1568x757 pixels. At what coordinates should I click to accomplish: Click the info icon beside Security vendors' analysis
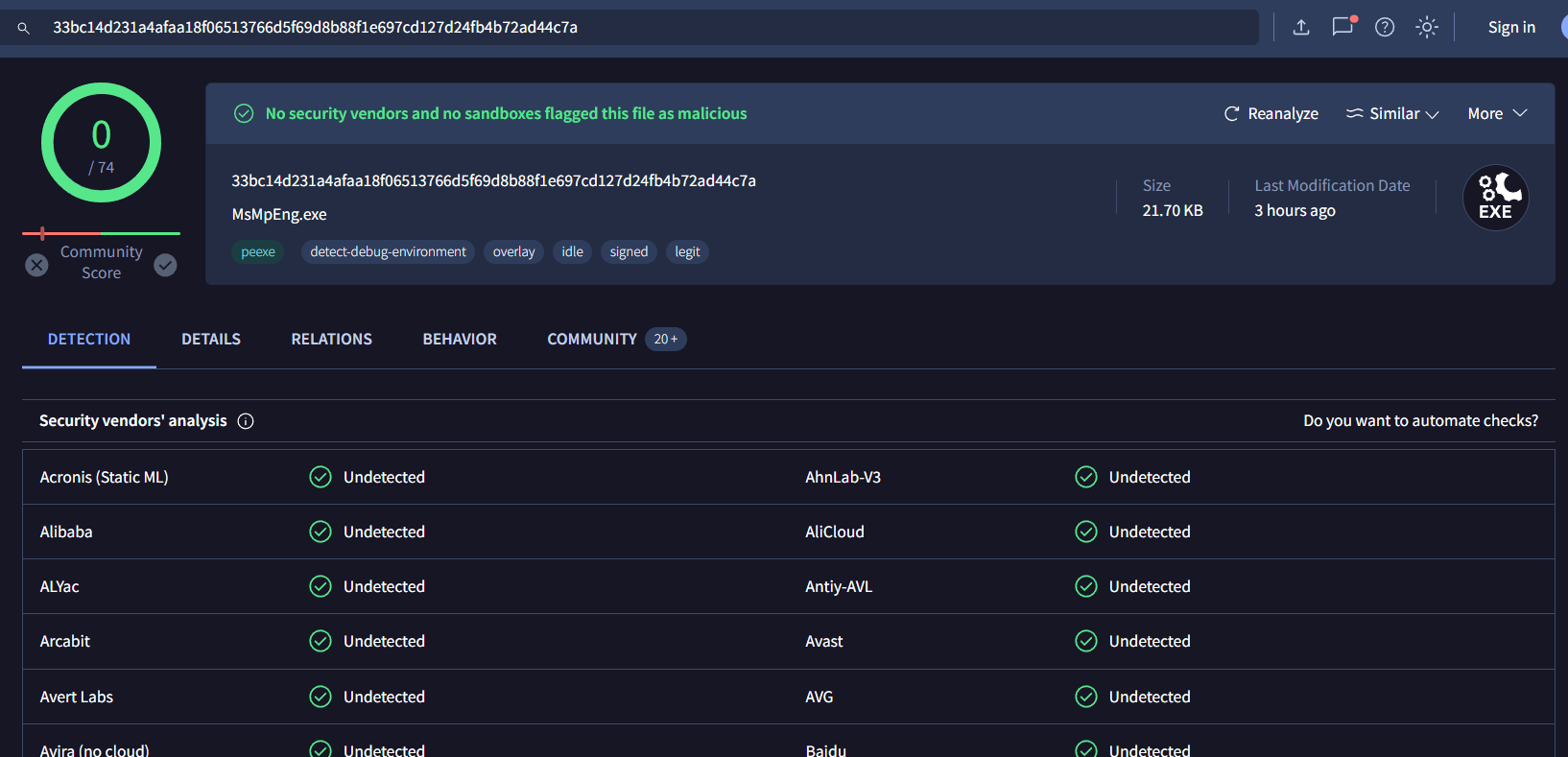tap(246, 421)
